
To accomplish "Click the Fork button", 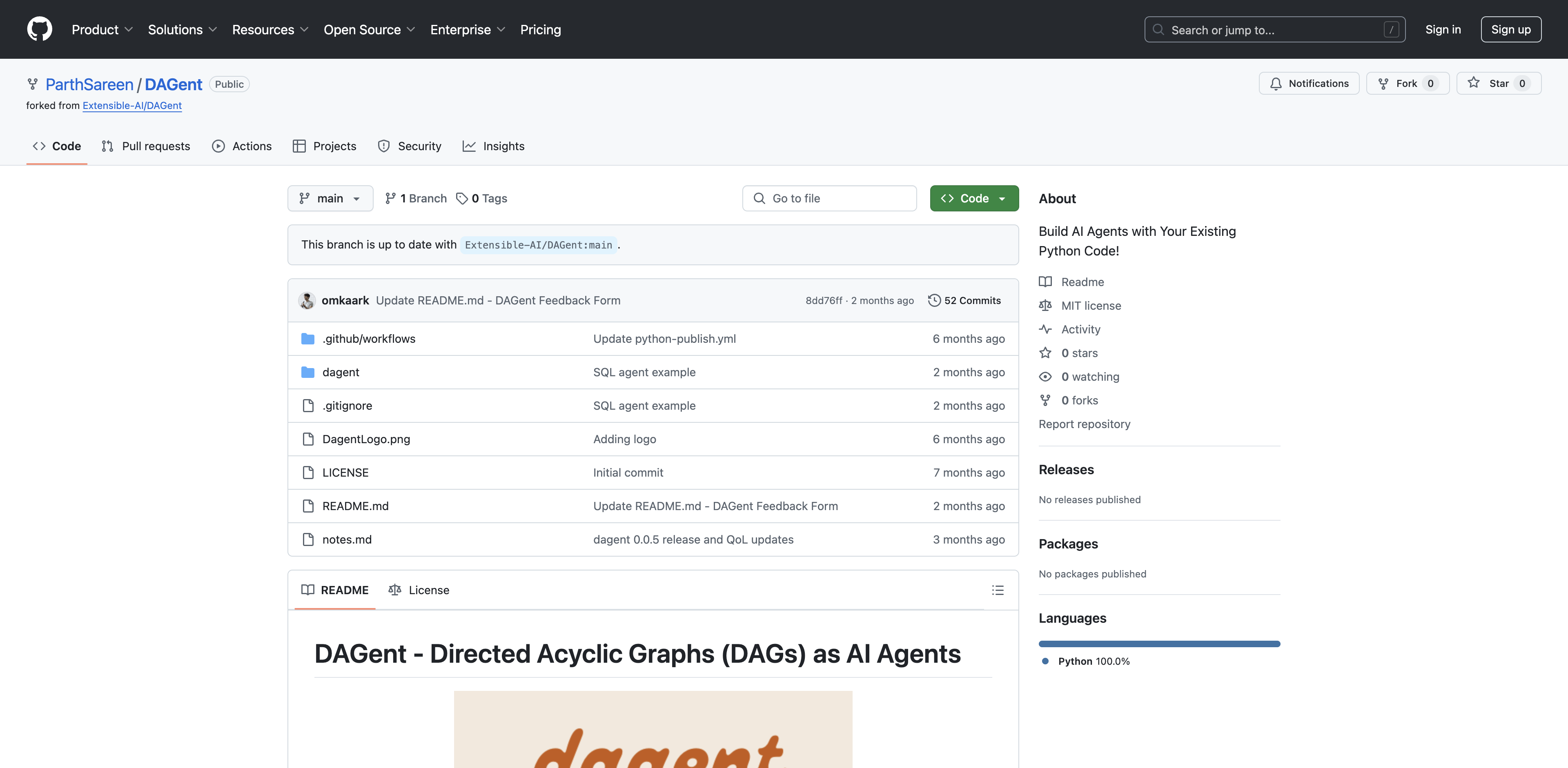I will (x=1407, y=83).
